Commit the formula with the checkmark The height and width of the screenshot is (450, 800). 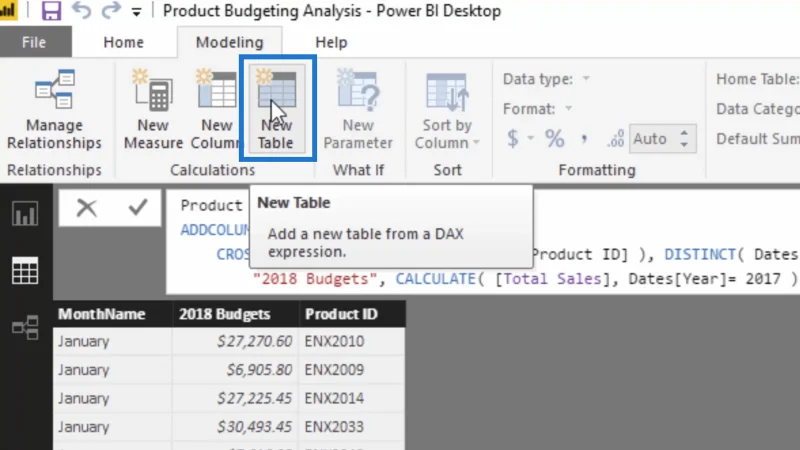tap(138, 207)
